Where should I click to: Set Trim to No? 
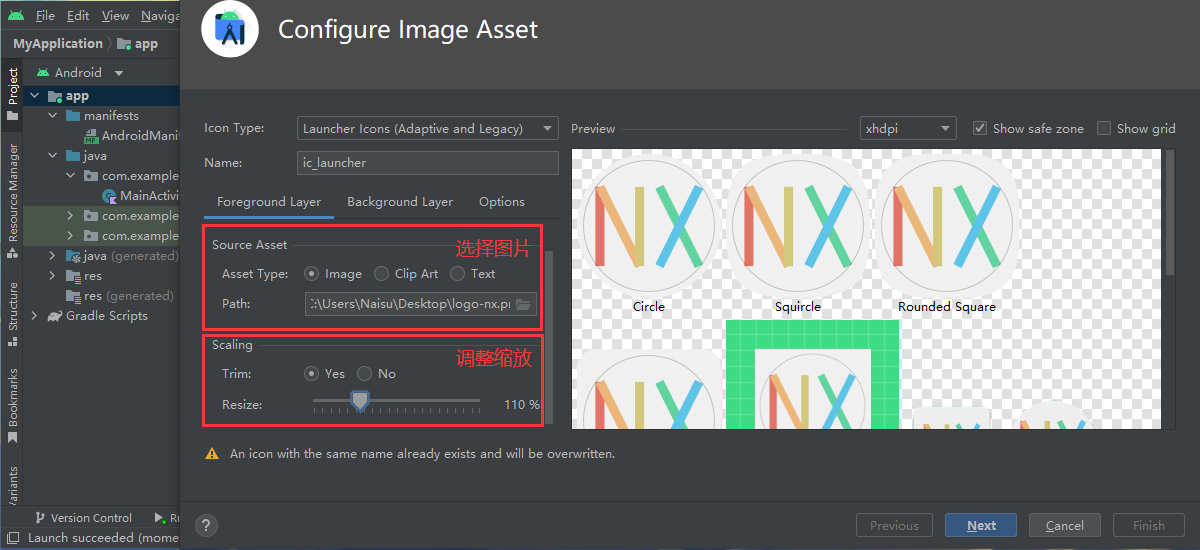365,374
